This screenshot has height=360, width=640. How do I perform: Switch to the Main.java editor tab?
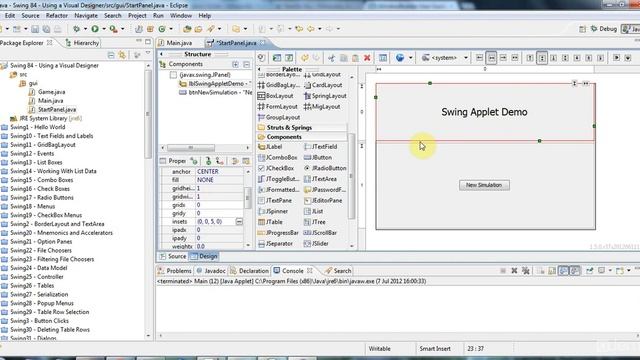click(176, 43)
